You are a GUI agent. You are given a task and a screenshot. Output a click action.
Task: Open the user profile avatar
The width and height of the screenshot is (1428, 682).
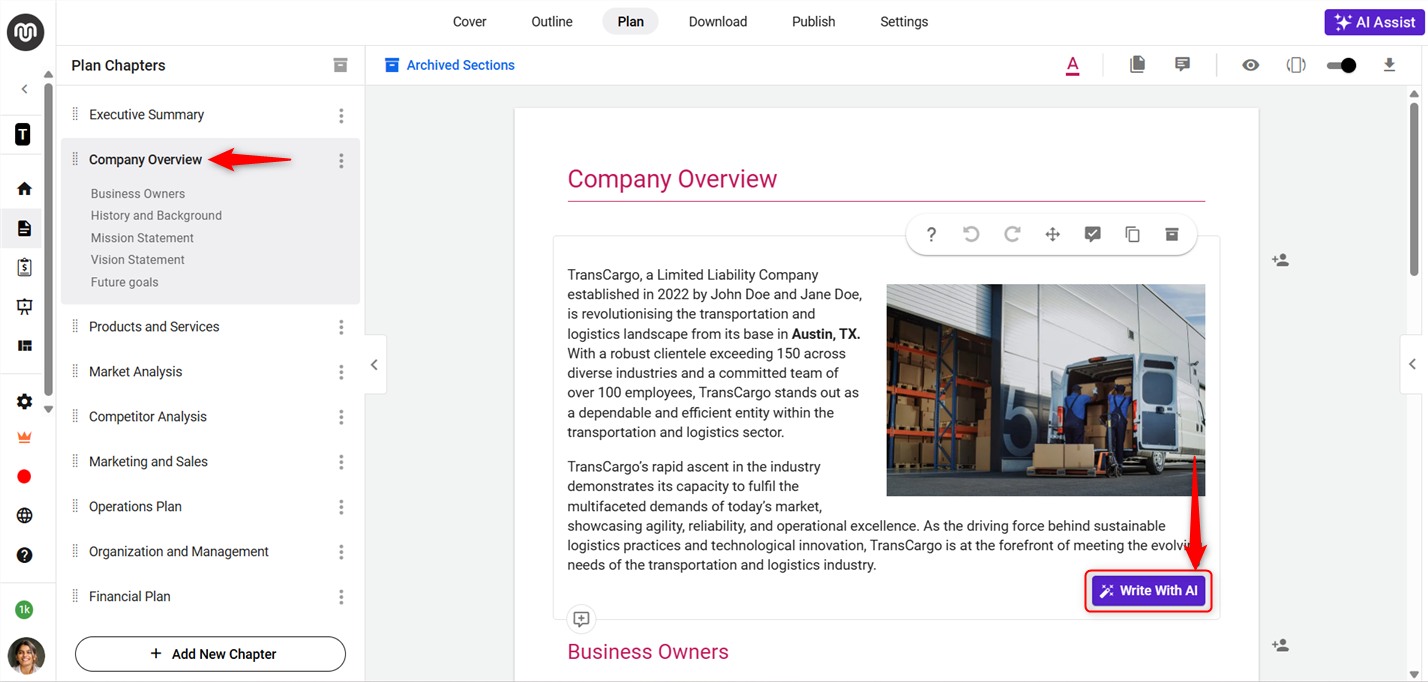click(x=26, y=656)
